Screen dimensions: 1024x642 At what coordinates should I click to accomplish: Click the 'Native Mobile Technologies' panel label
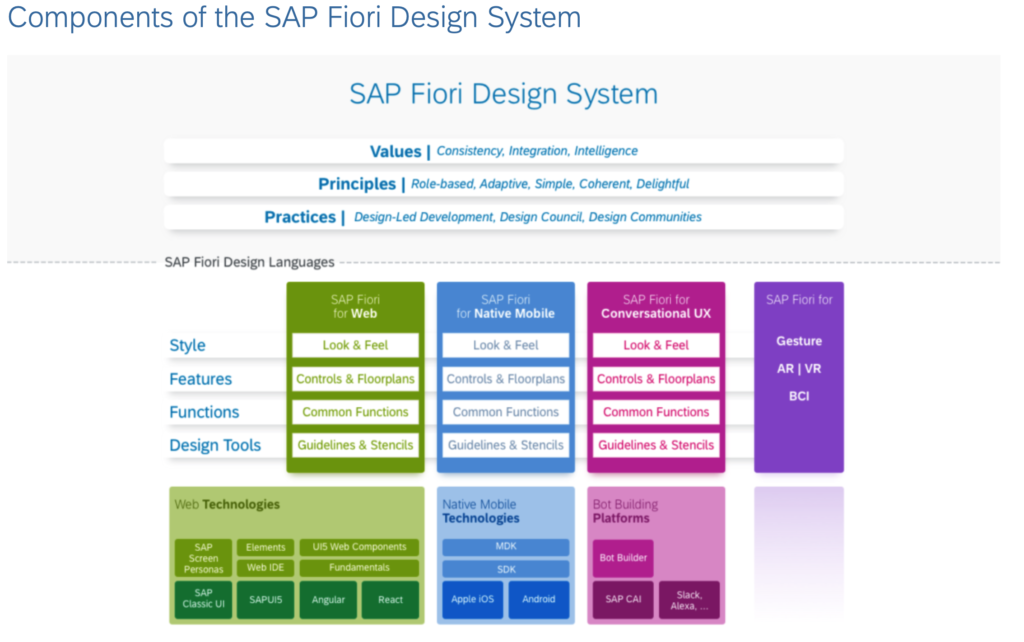click(x=481, y=511)
